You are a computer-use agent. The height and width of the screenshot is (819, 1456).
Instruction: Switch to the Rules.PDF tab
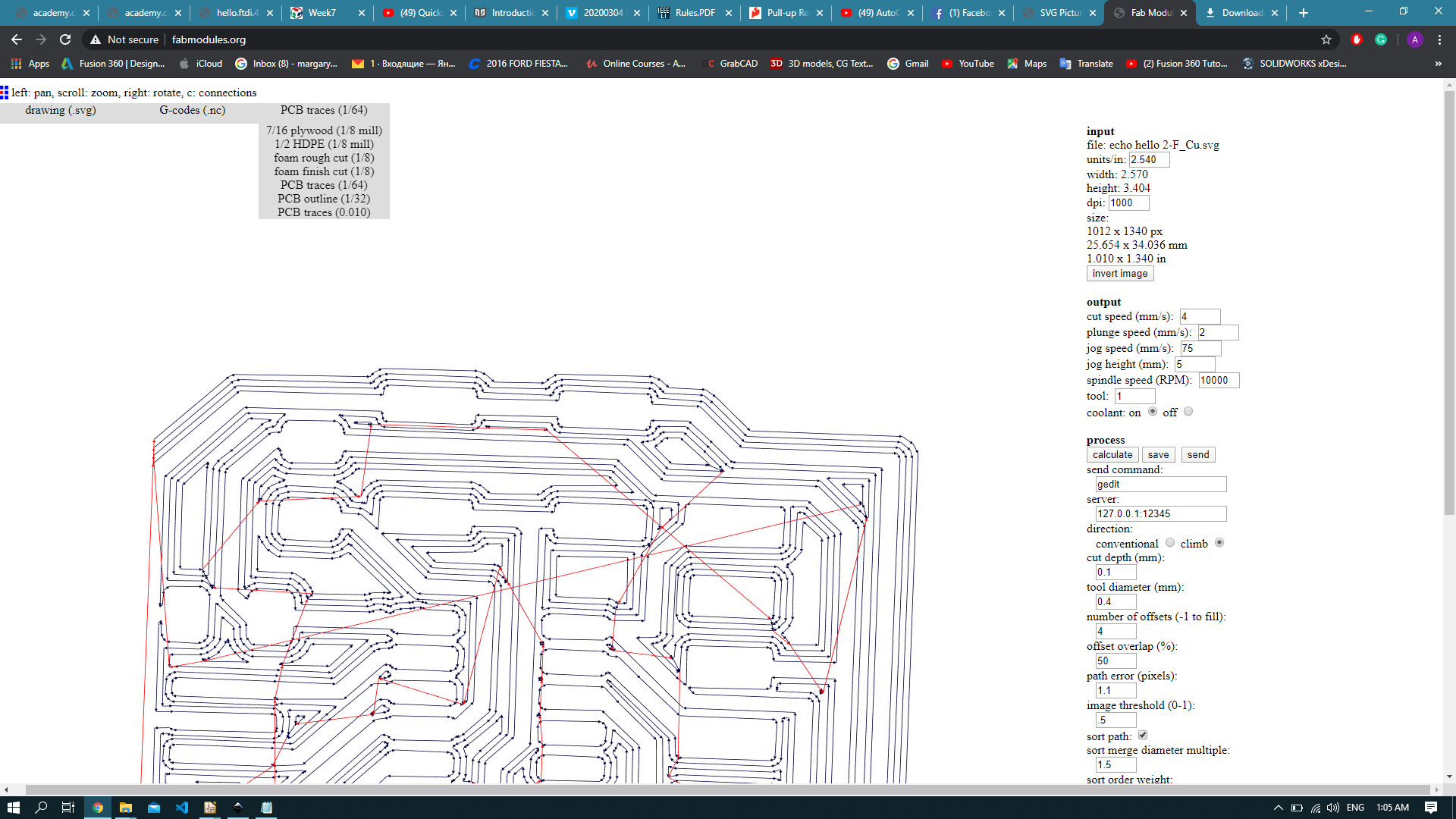[x=695, y=13]
